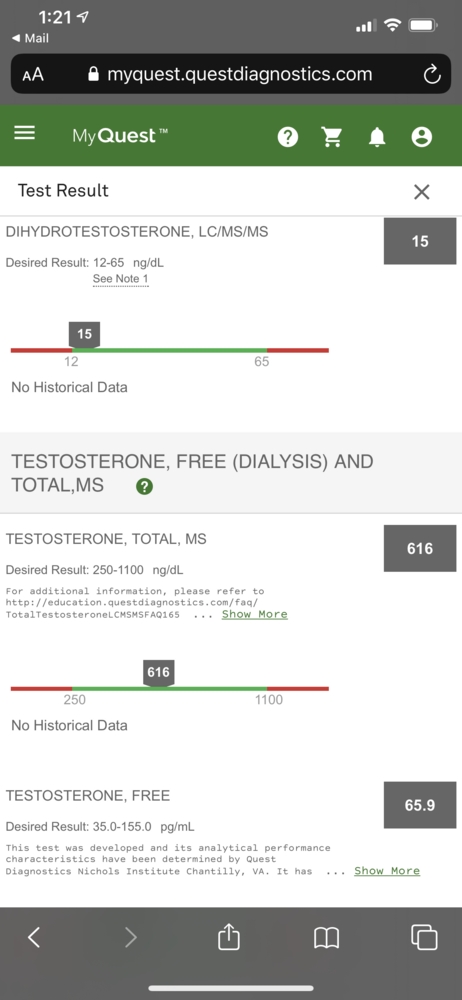Open the MyQuest hamburger menu
462x1000 pixels.
(25, 133)
